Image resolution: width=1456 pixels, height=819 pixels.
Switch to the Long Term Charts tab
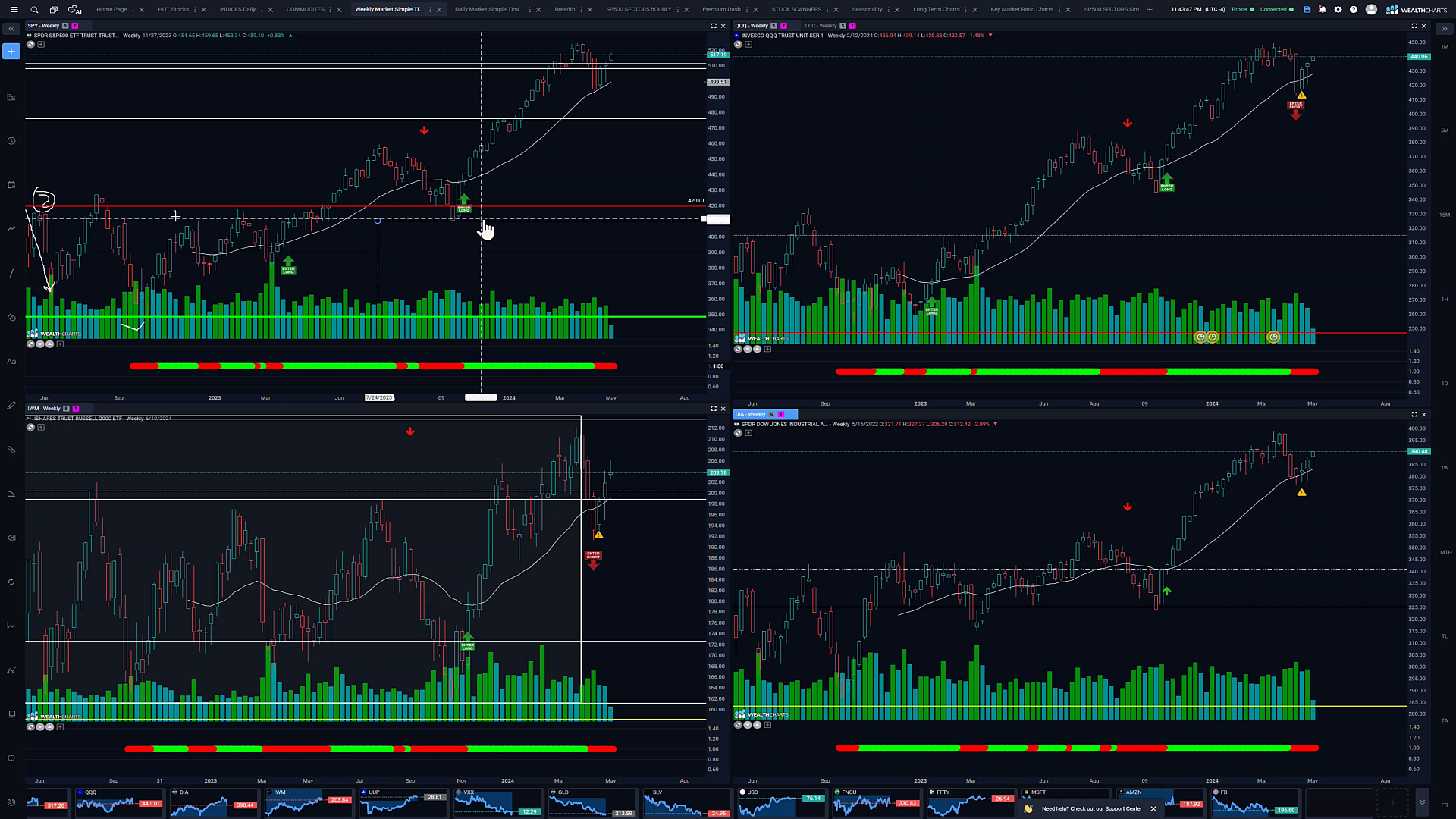point(937,10)
